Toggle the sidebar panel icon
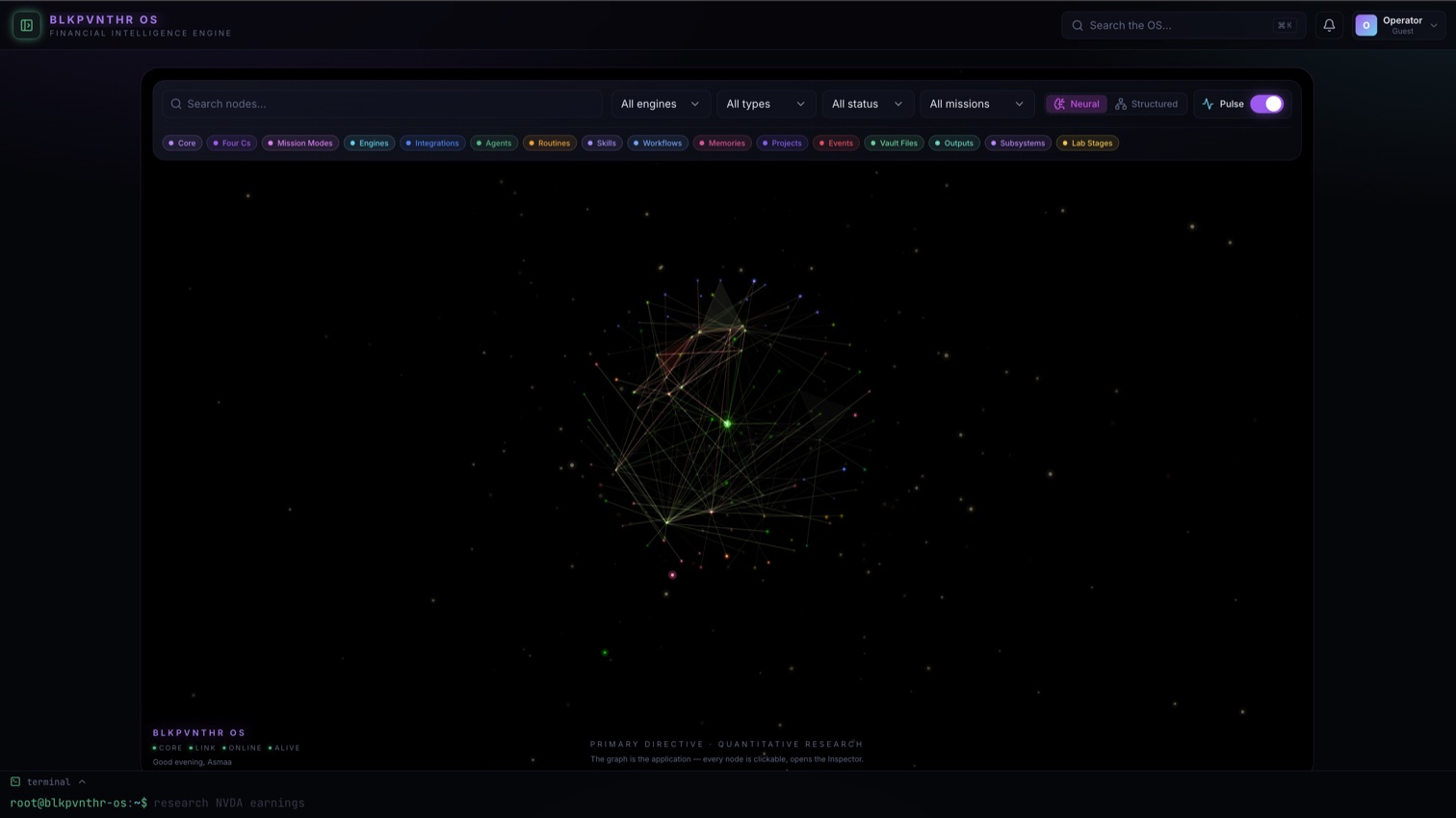 (26, 25)
